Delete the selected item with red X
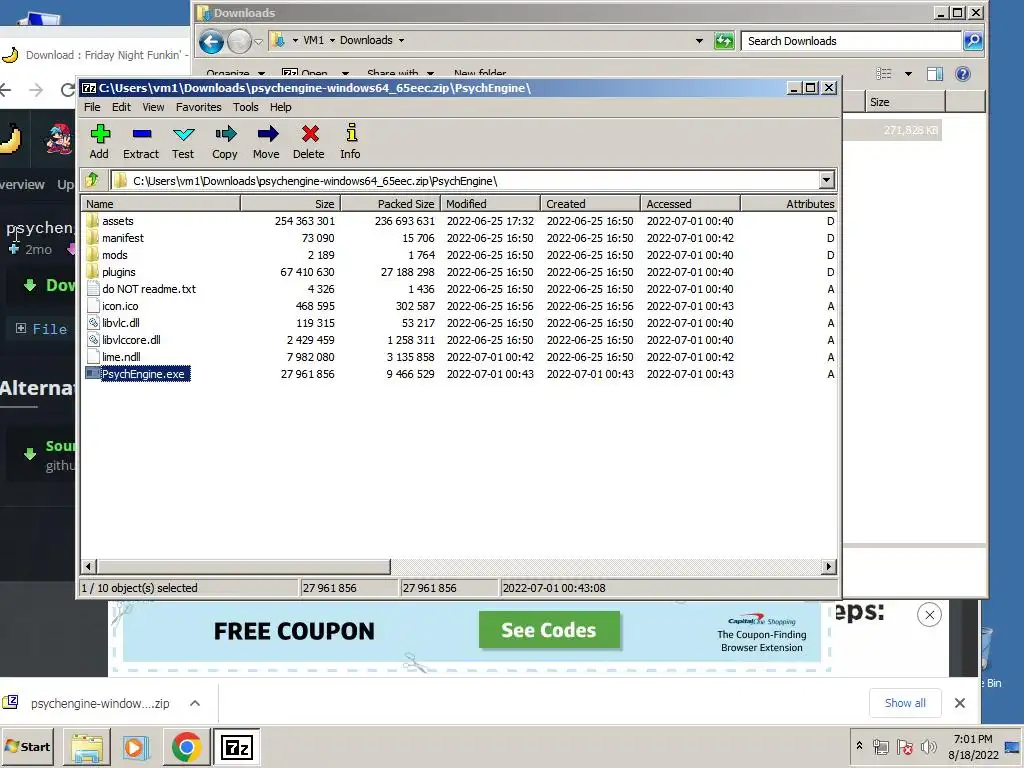 point(308,142)
